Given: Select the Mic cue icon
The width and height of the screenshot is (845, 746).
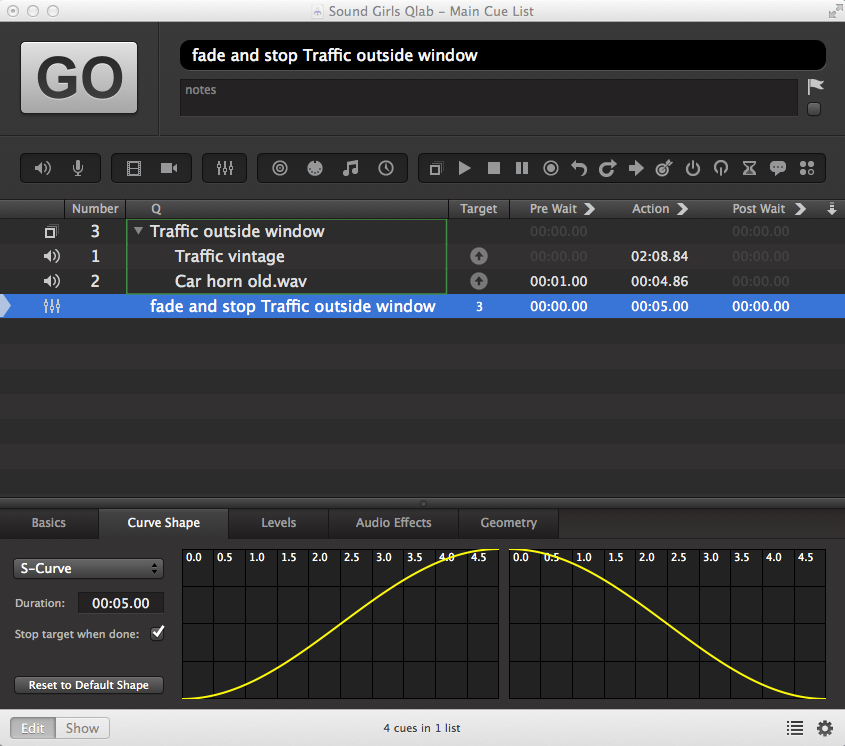Looking at the screenshot, I should pos(78,168).
